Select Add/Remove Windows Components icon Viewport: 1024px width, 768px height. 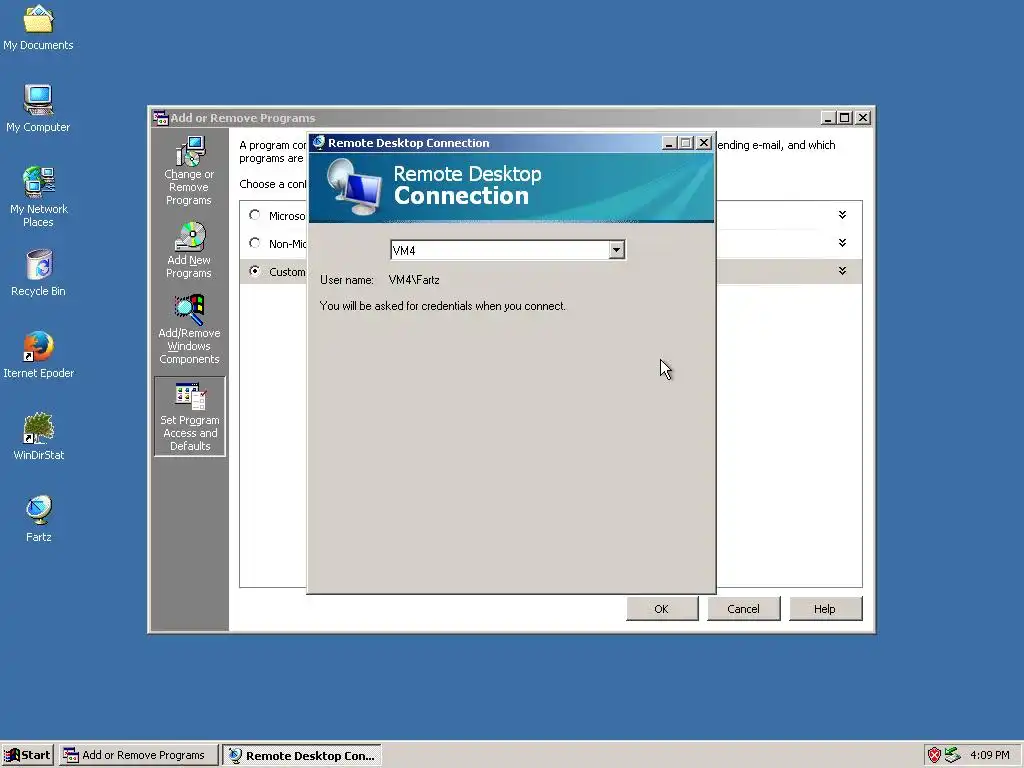point(189,329)
